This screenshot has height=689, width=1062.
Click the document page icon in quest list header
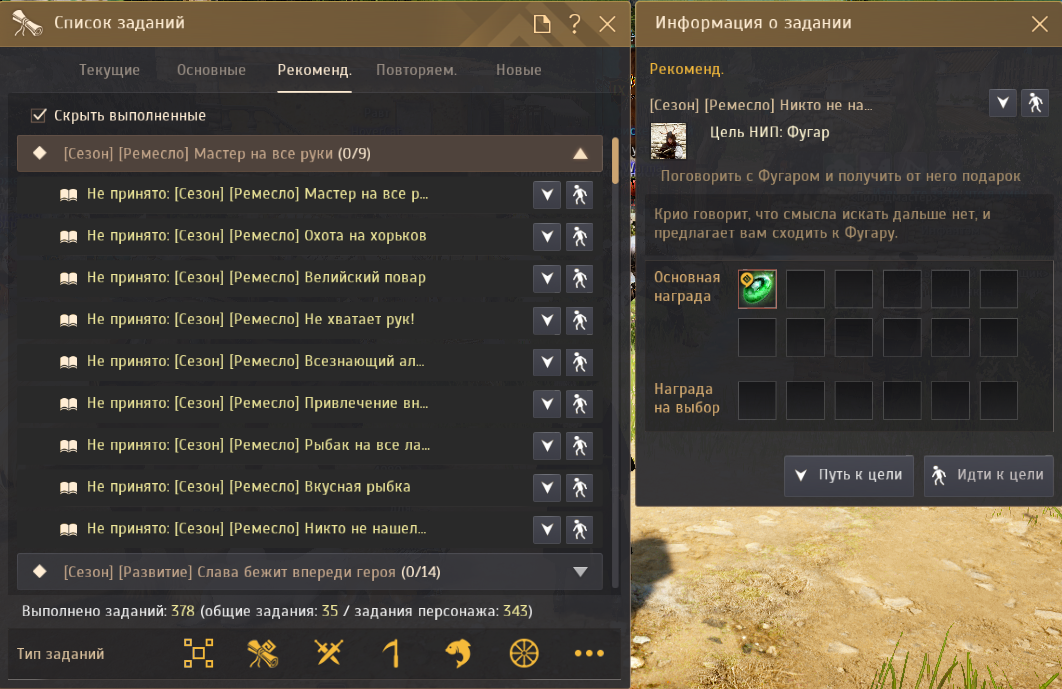pyautogui.click(x=542, y=24)
